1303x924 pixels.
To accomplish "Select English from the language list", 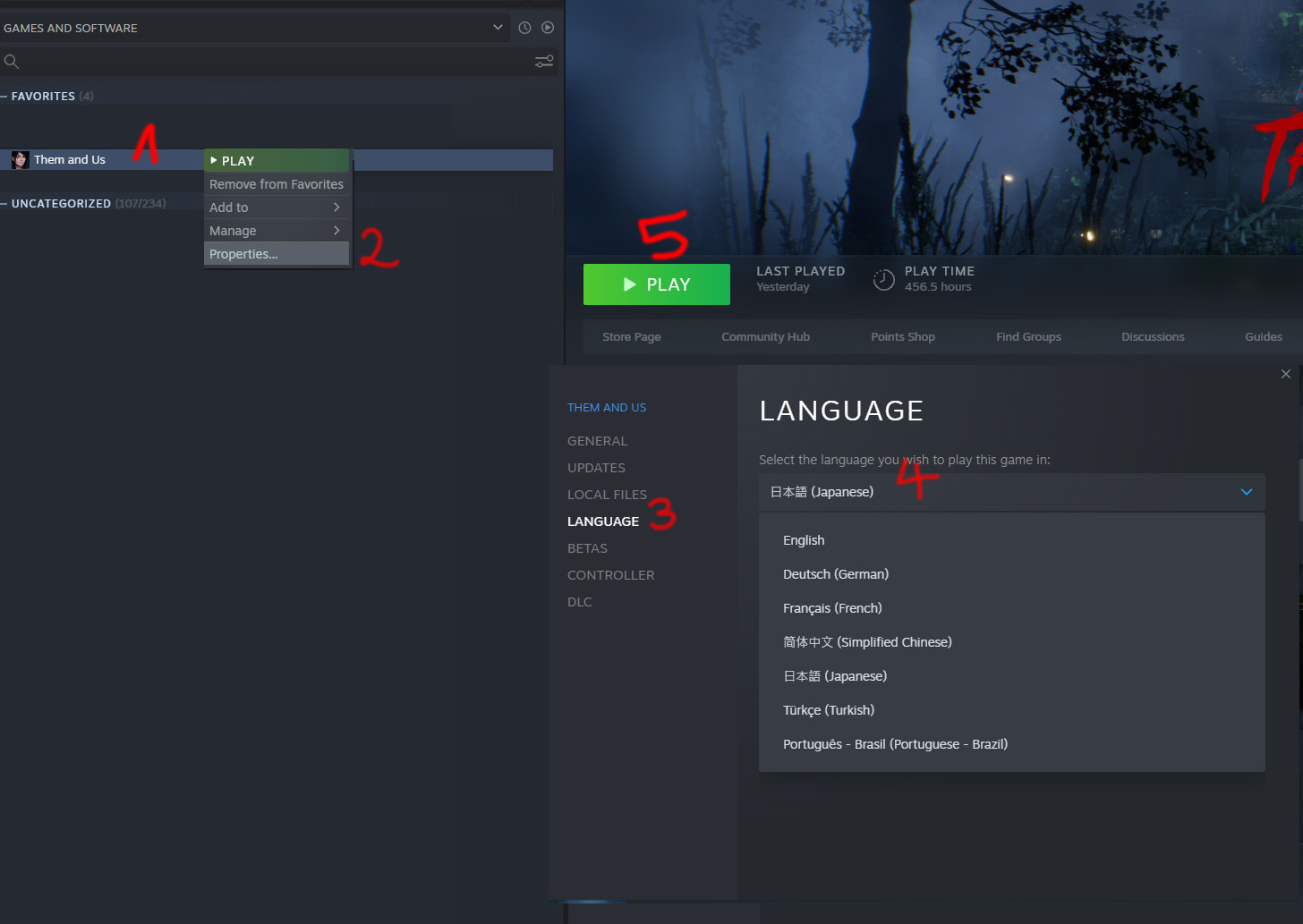I will coord(804,540).
